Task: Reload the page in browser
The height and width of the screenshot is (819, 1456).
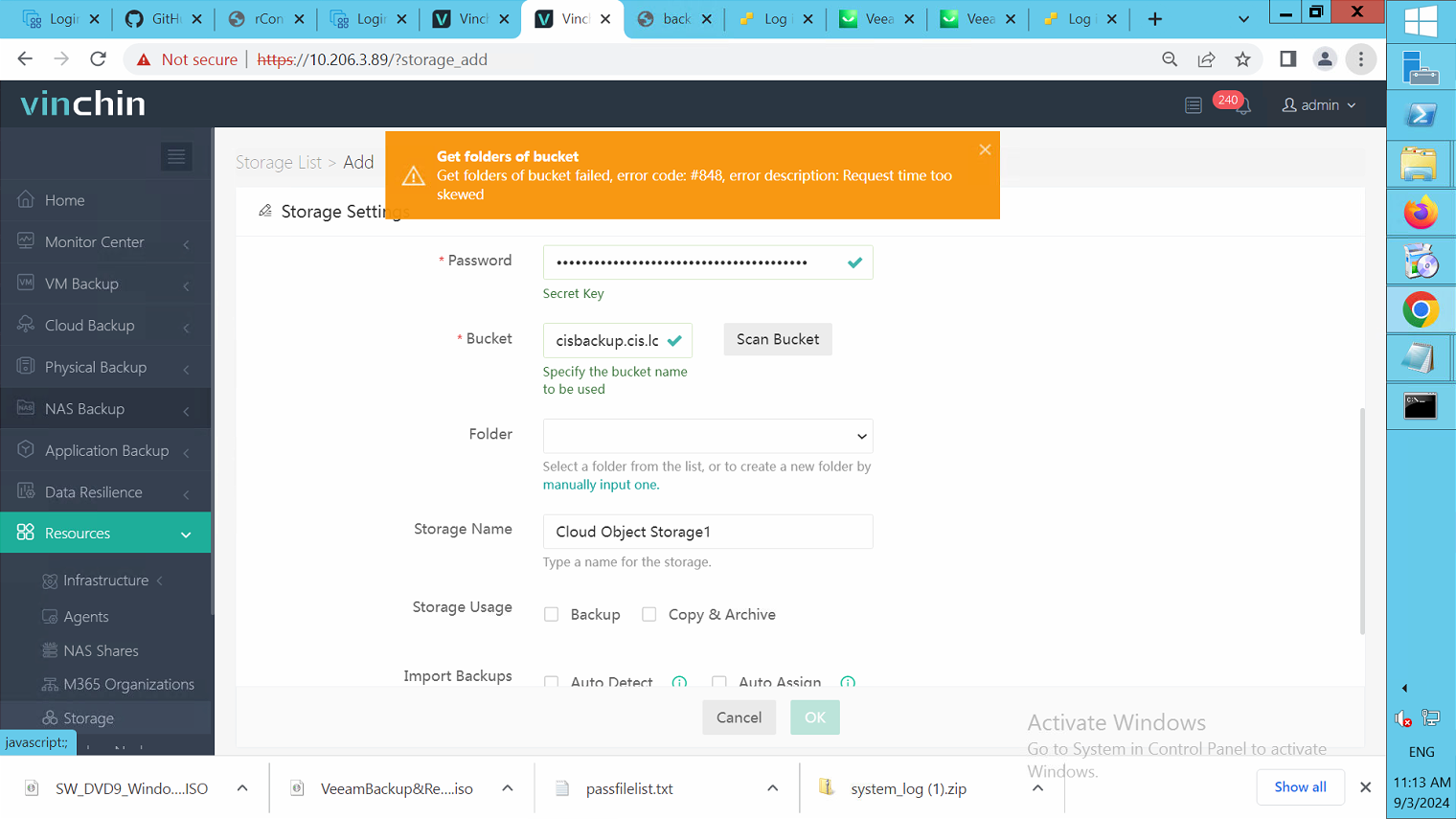Action: 98,59
